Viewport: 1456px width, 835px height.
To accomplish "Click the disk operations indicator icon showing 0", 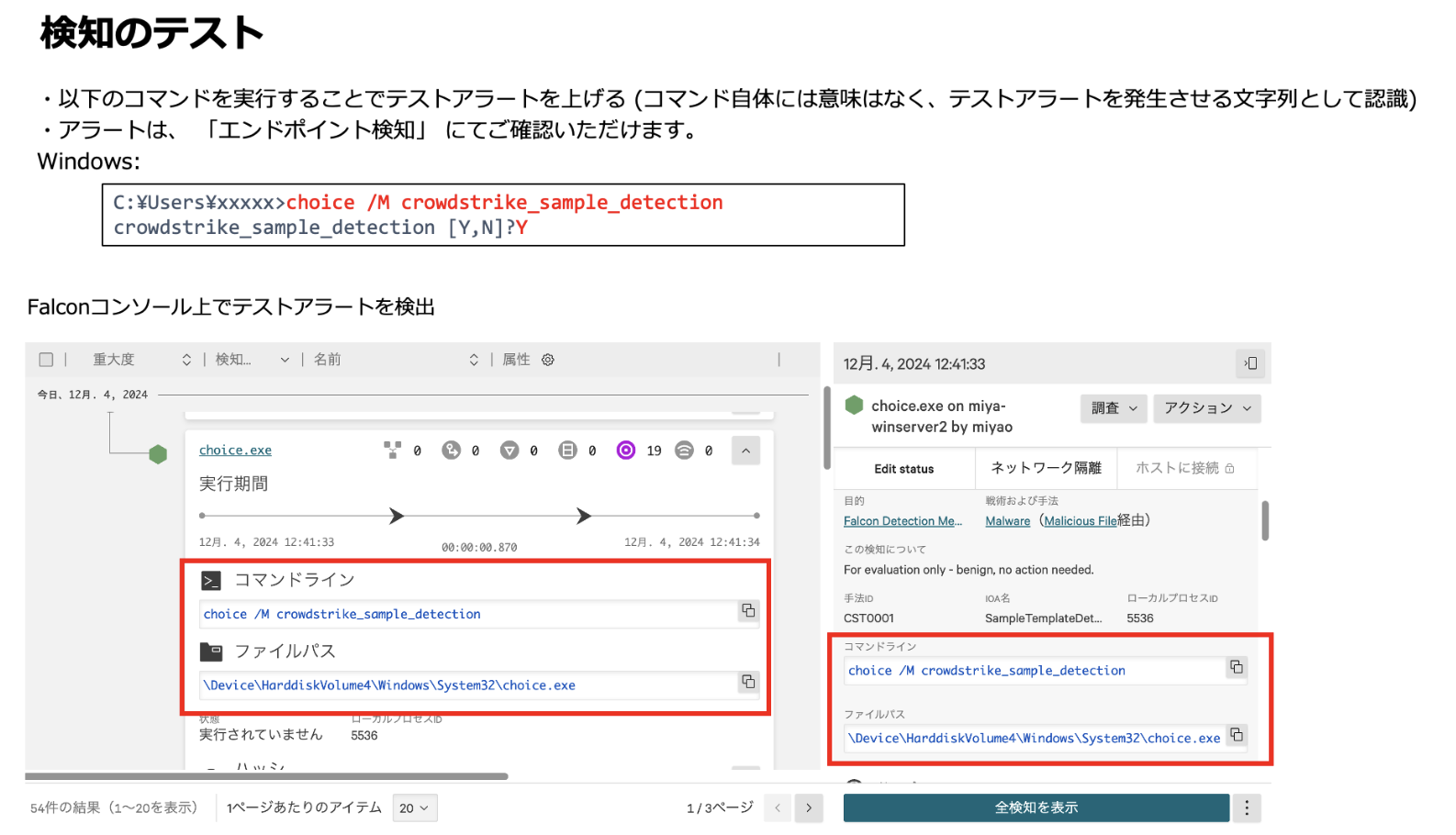I will point(567,450).
